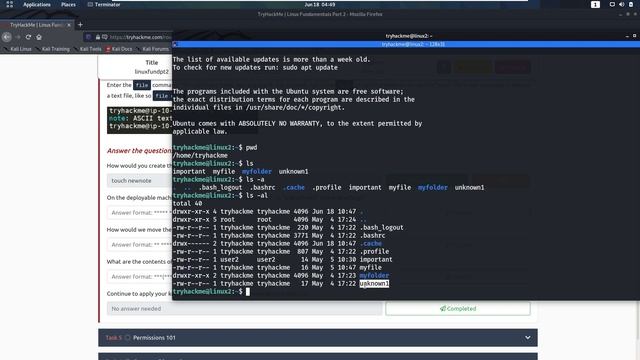Click the 'What are the contents' answer field

tap(140, 276)
